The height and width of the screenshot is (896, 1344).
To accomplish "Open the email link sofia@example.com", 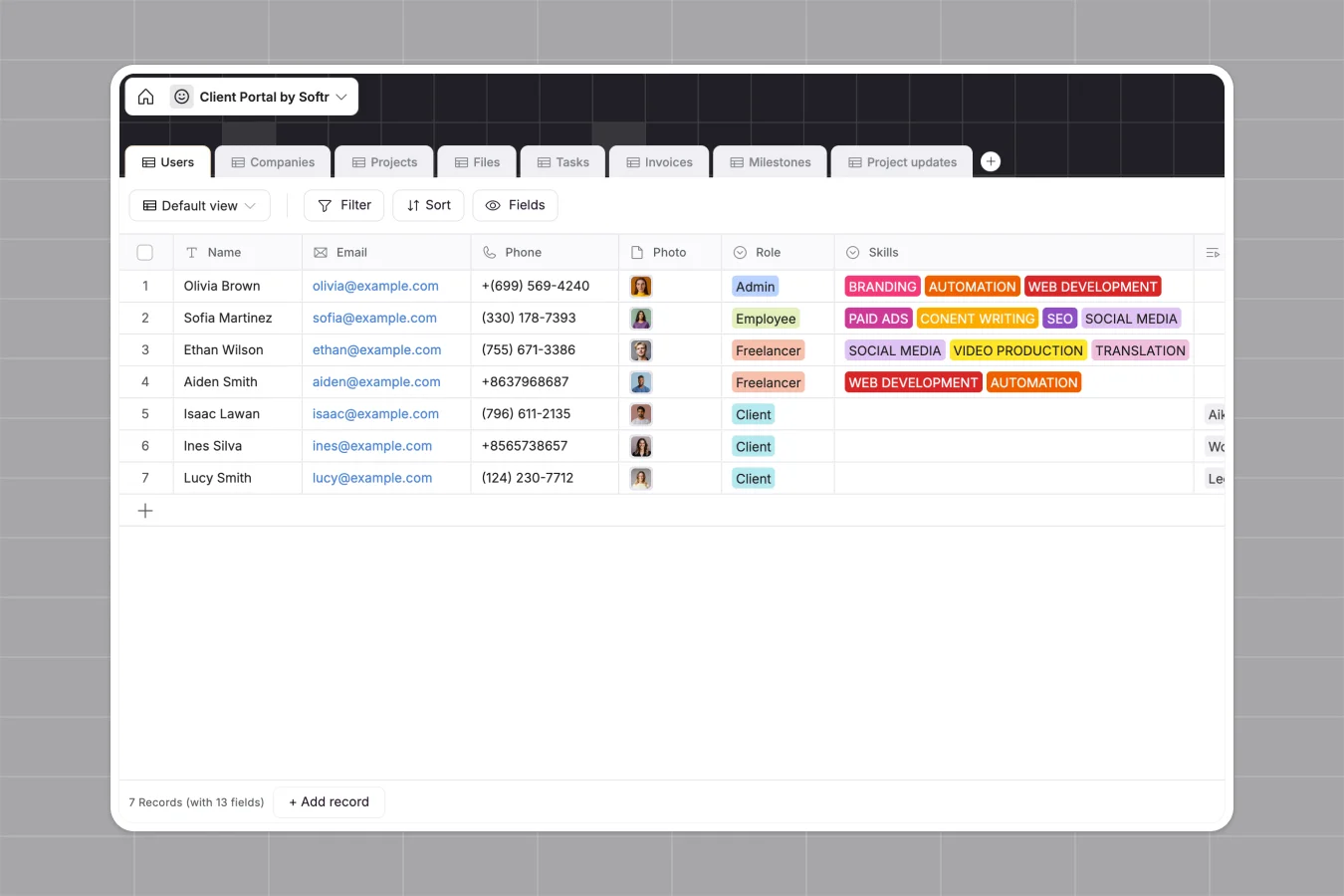I will (374, 318).
